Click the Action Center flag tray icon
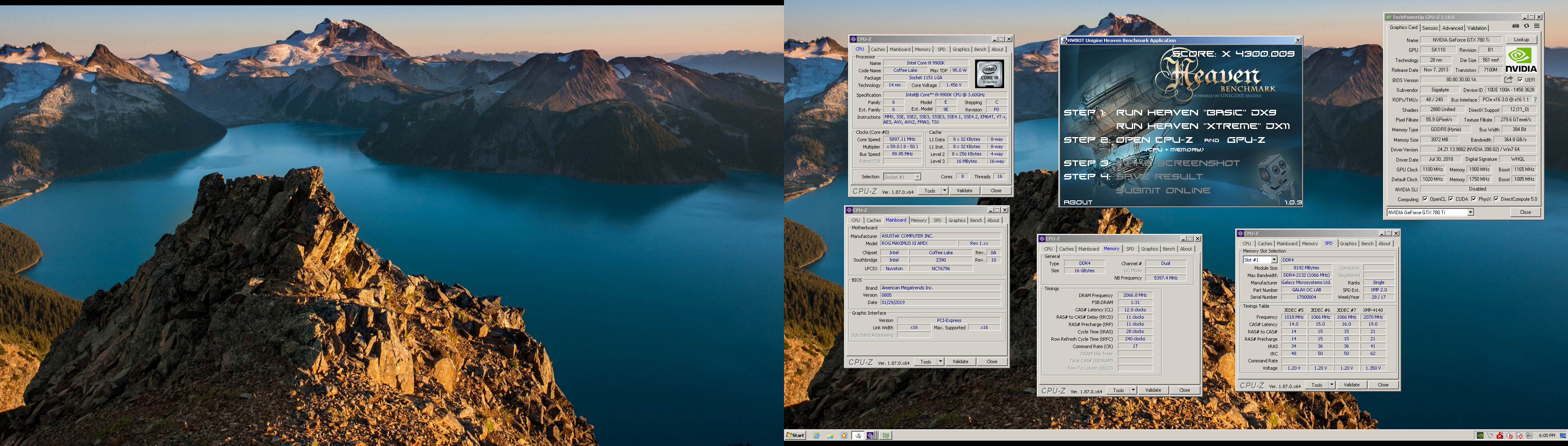Image resolution: width=1568 pixels, height=446 pixels. coord(1519,436)
